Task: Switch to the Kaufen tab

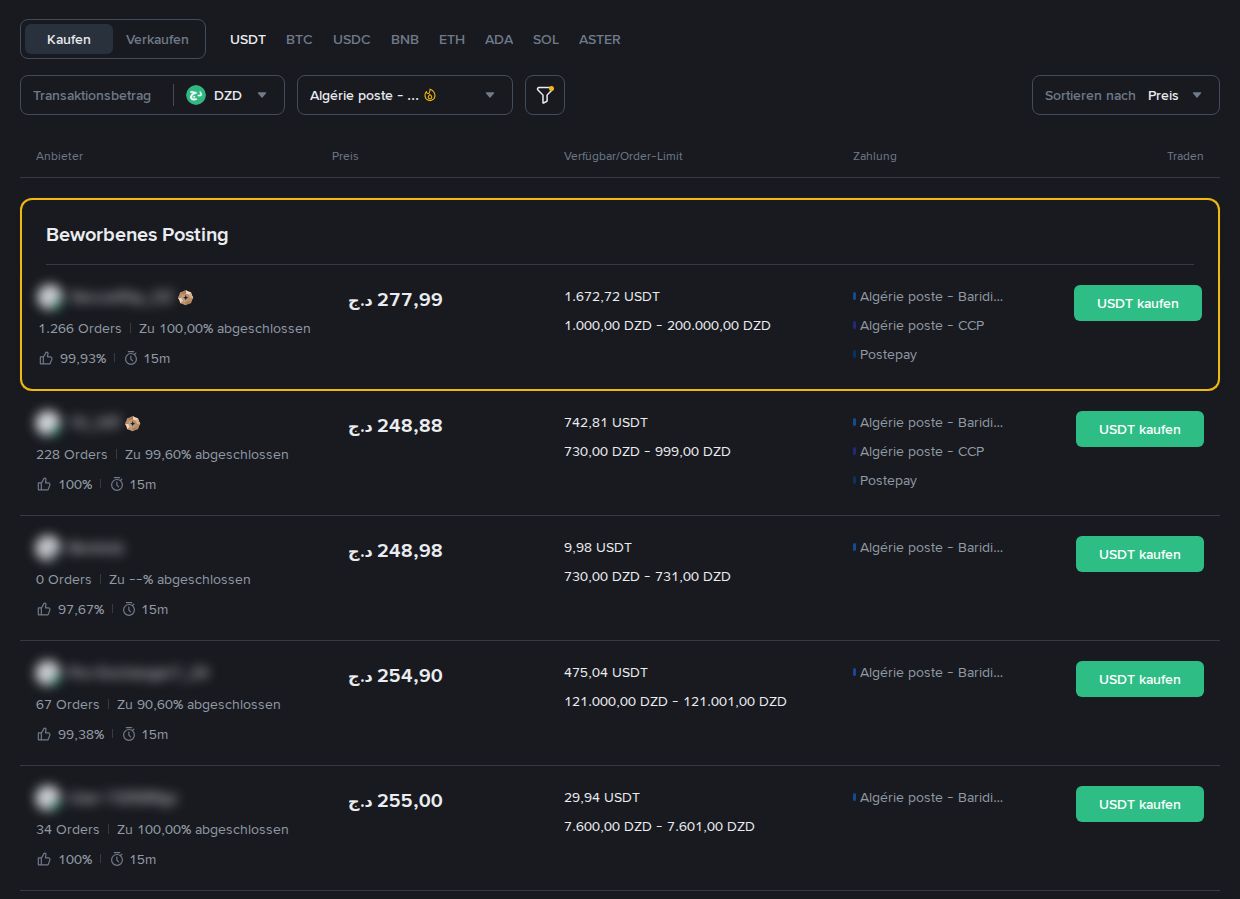Action: (68, 39)
